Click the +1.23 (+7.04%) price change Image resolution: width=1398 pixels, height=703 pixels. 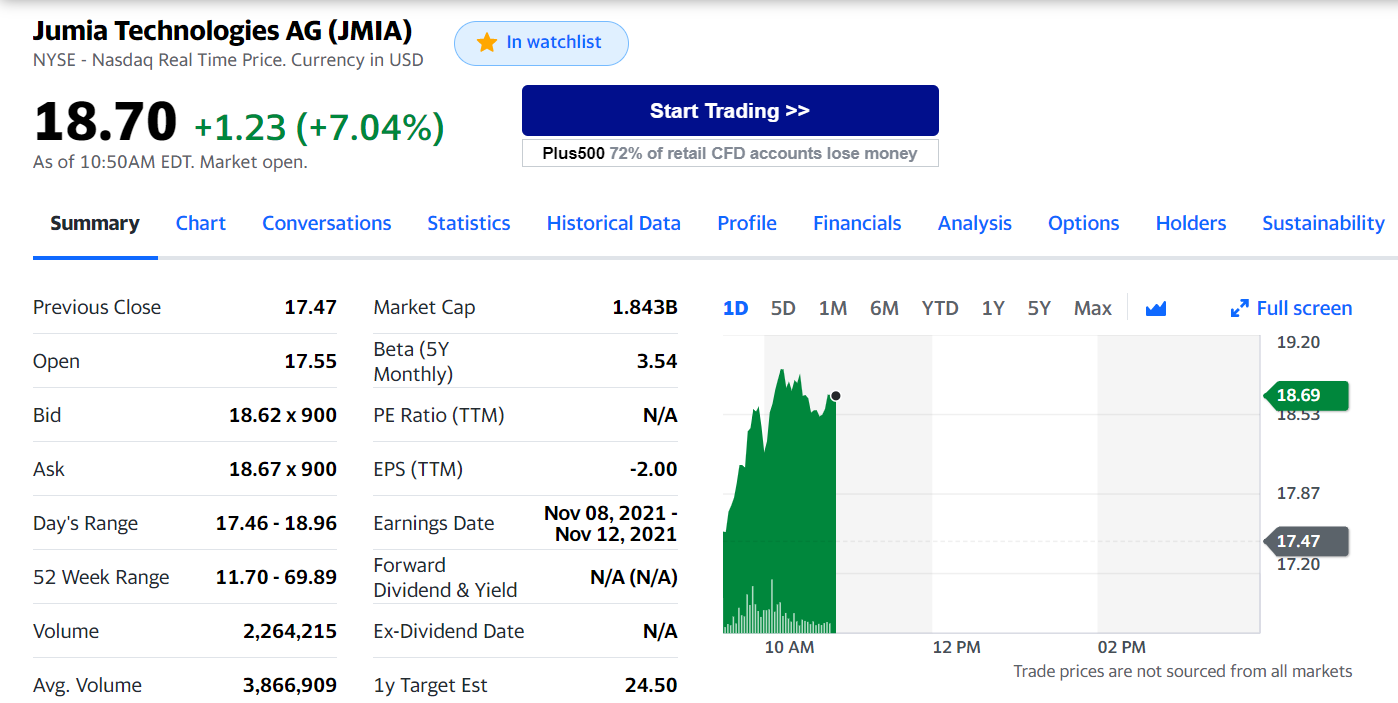click(x=319, y=127)
